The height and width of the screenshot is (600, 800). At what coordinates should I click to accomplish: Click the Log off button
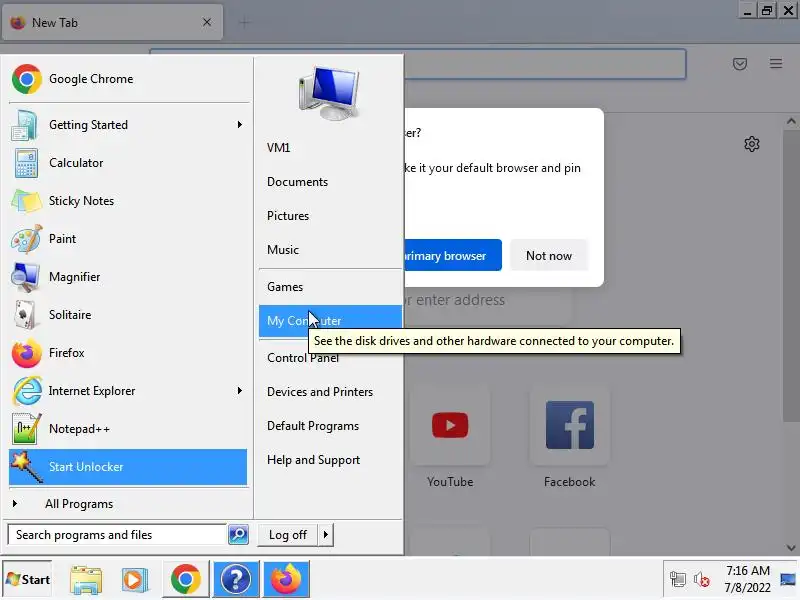(x=288, y=535)
